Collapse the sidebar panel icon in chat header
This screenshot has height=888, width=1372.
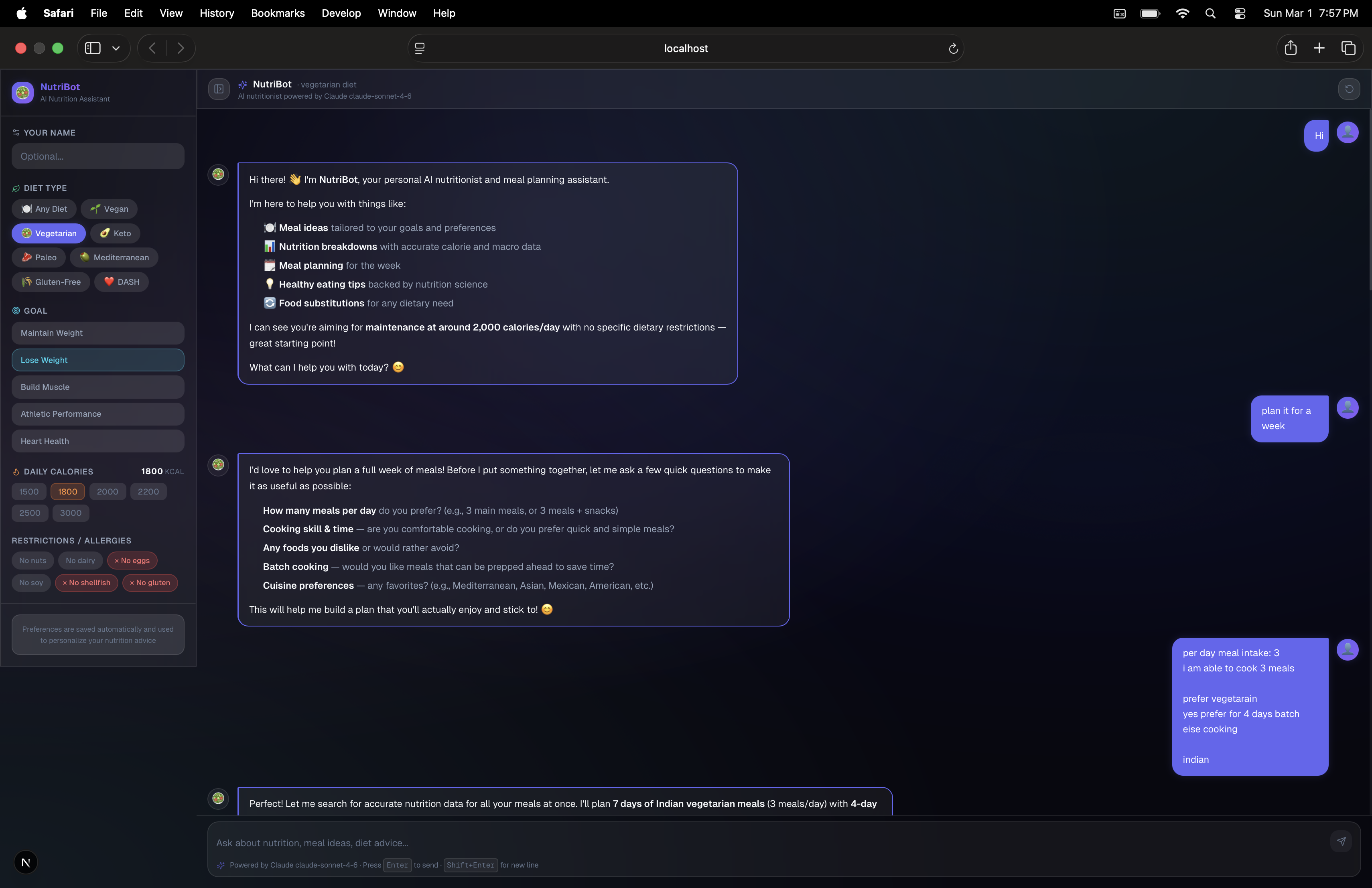click(219, 89)
